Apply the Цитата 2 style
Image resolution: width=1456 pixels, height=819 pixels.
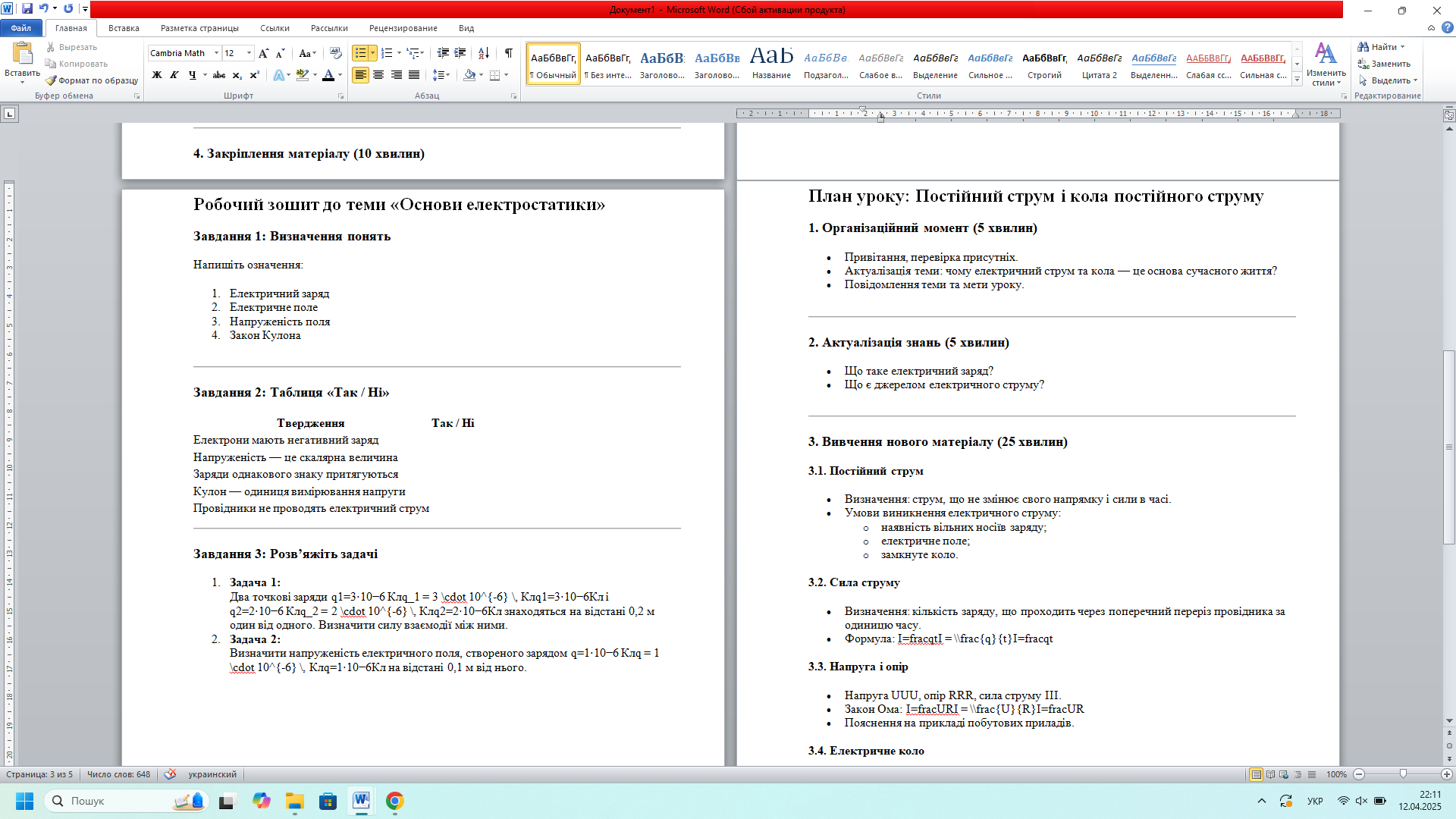coord(1099,64)
